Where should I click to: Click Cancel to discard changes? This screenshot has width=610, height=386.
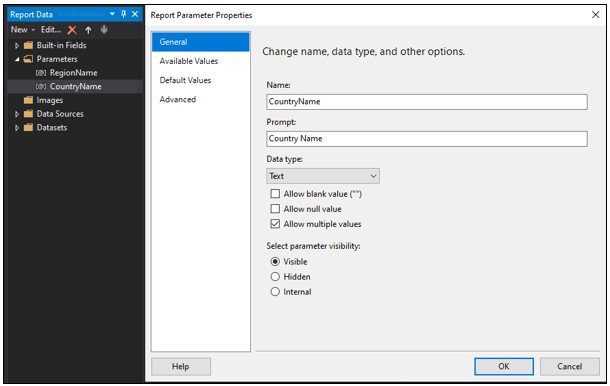[570, 367]
